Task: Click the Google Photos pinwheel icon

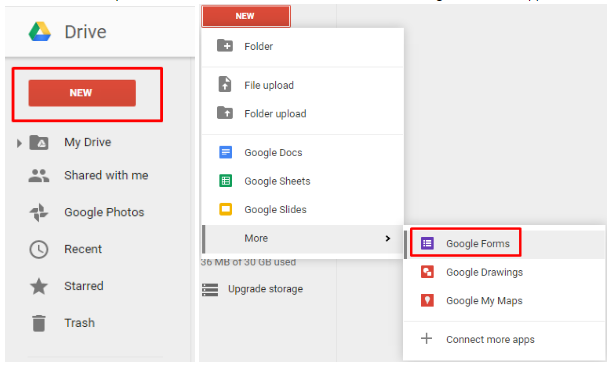Action: (39, 212)
